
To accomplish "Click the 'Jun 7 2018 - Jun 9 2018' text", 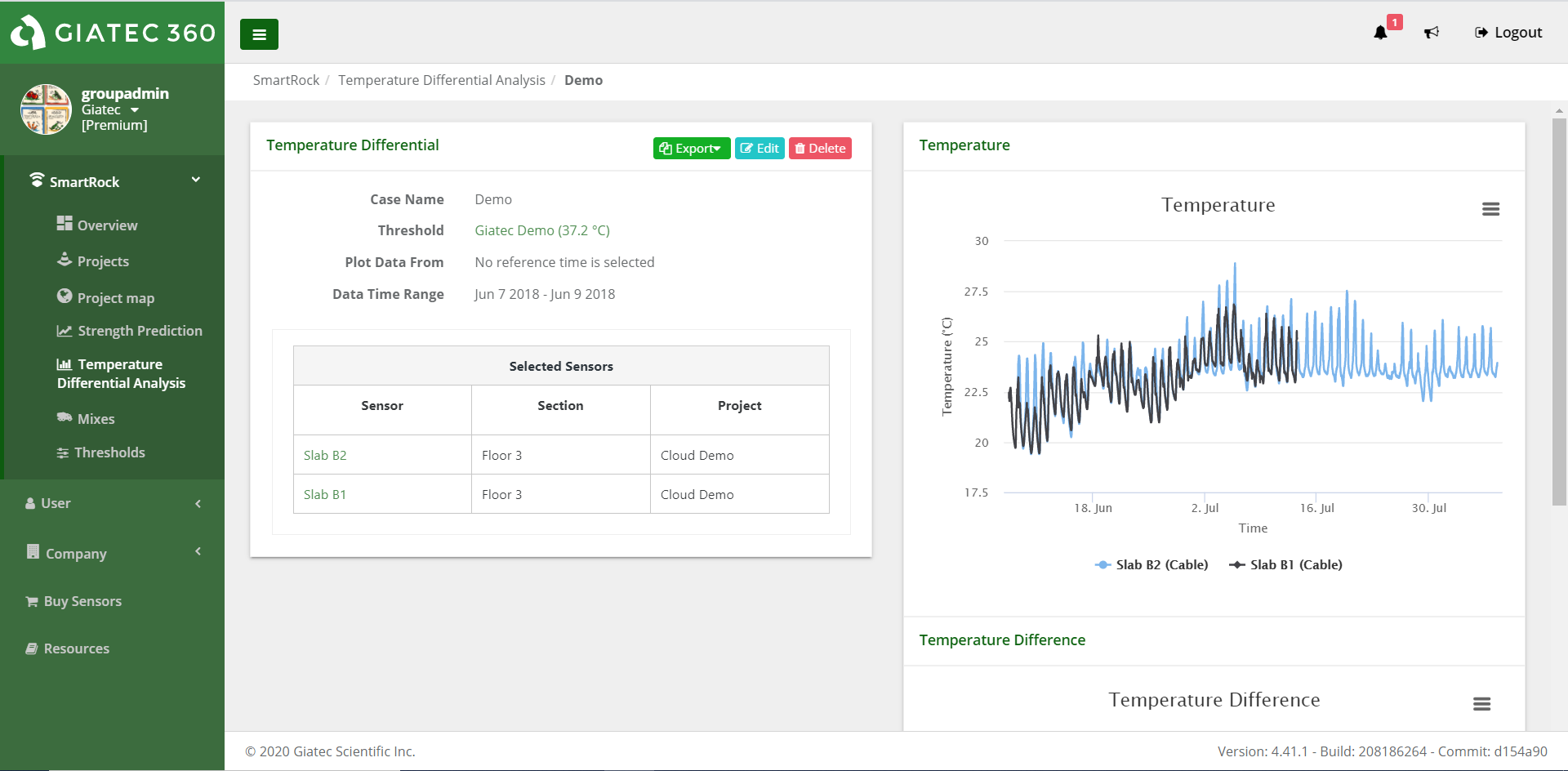I will 545,294.
